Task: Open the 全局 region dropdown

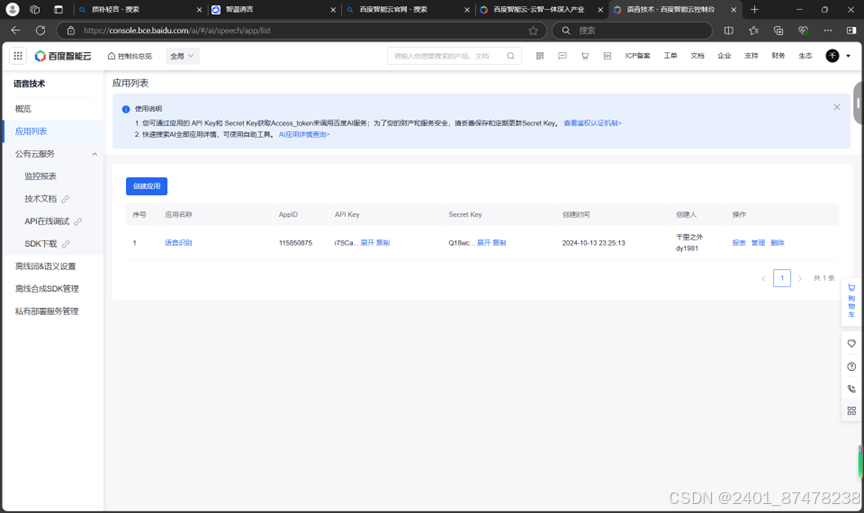Action: [182, 56]
